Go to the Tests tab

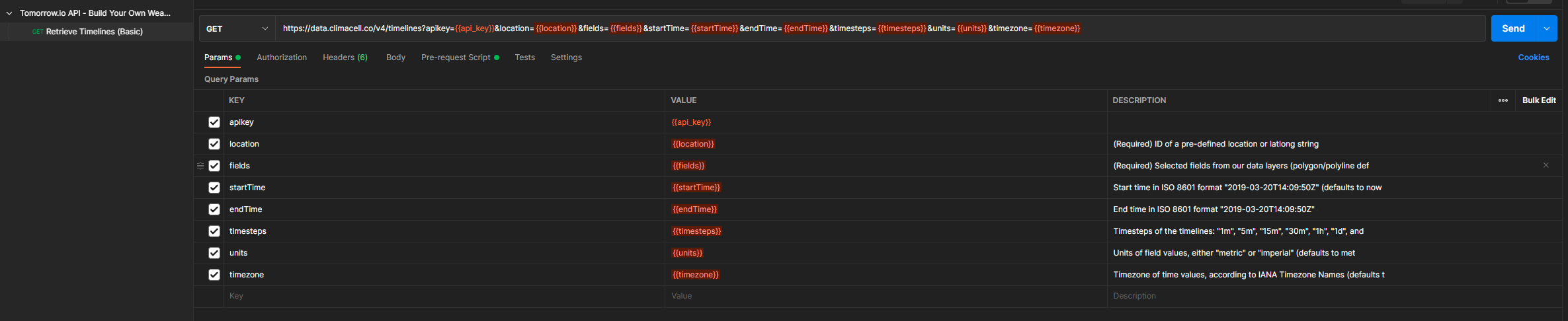524,57
